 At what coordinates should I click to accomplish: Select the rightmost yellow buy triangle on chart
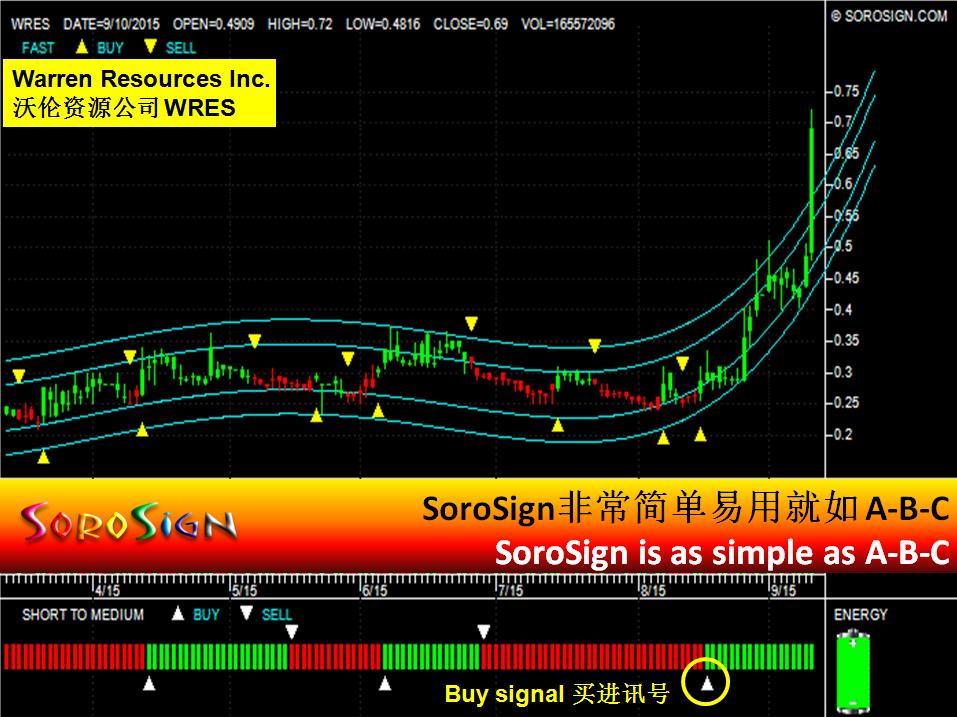point(701,434)
